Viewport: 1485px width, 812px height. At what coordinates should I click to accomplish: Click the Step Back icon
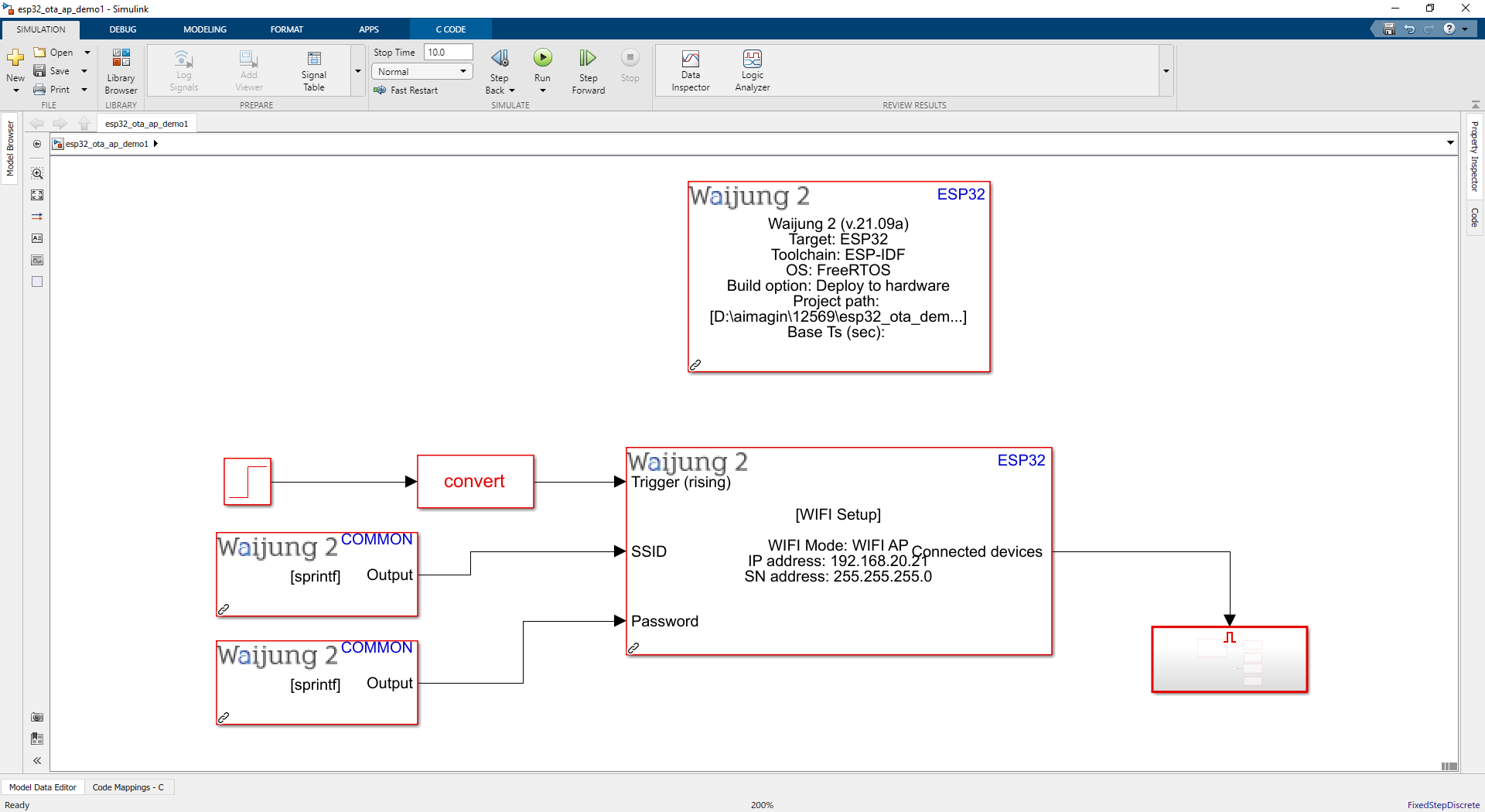click(500, 59)
